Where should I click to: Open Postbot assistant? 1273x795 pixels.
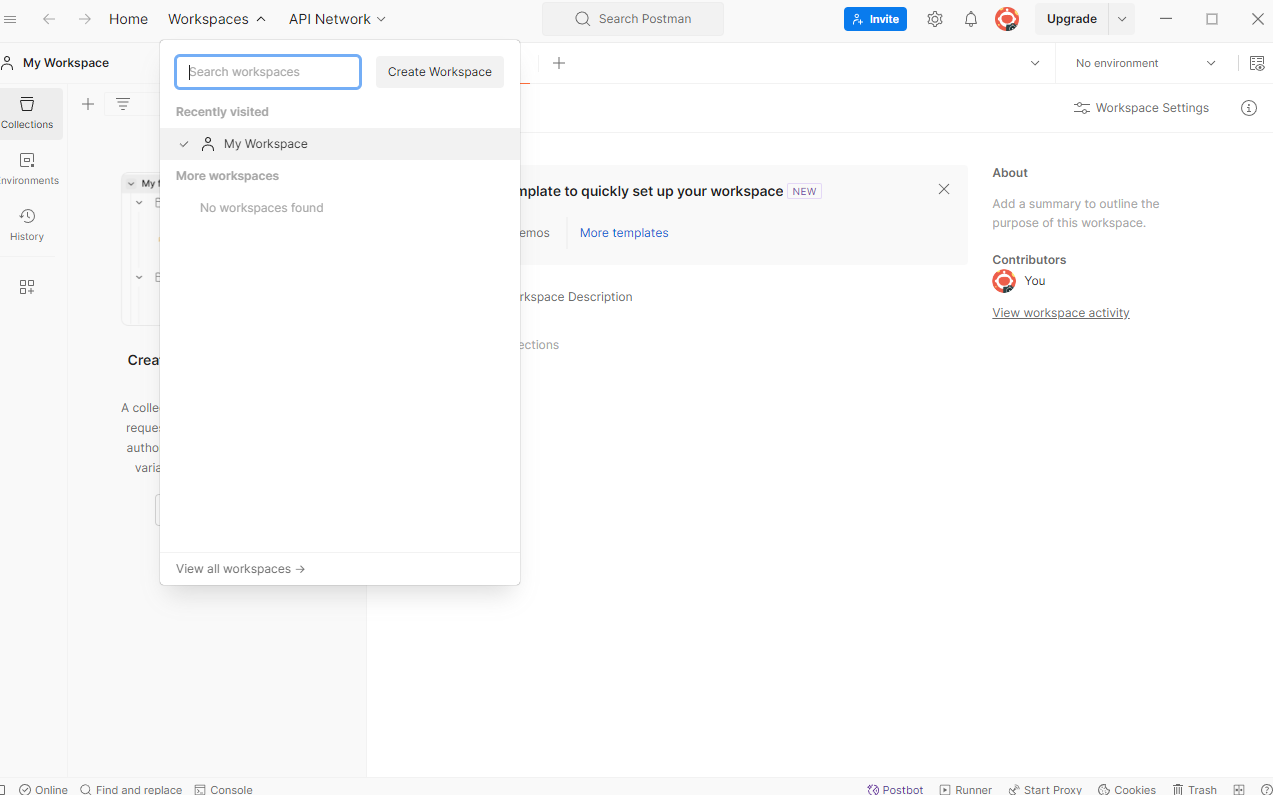point(895,789)
